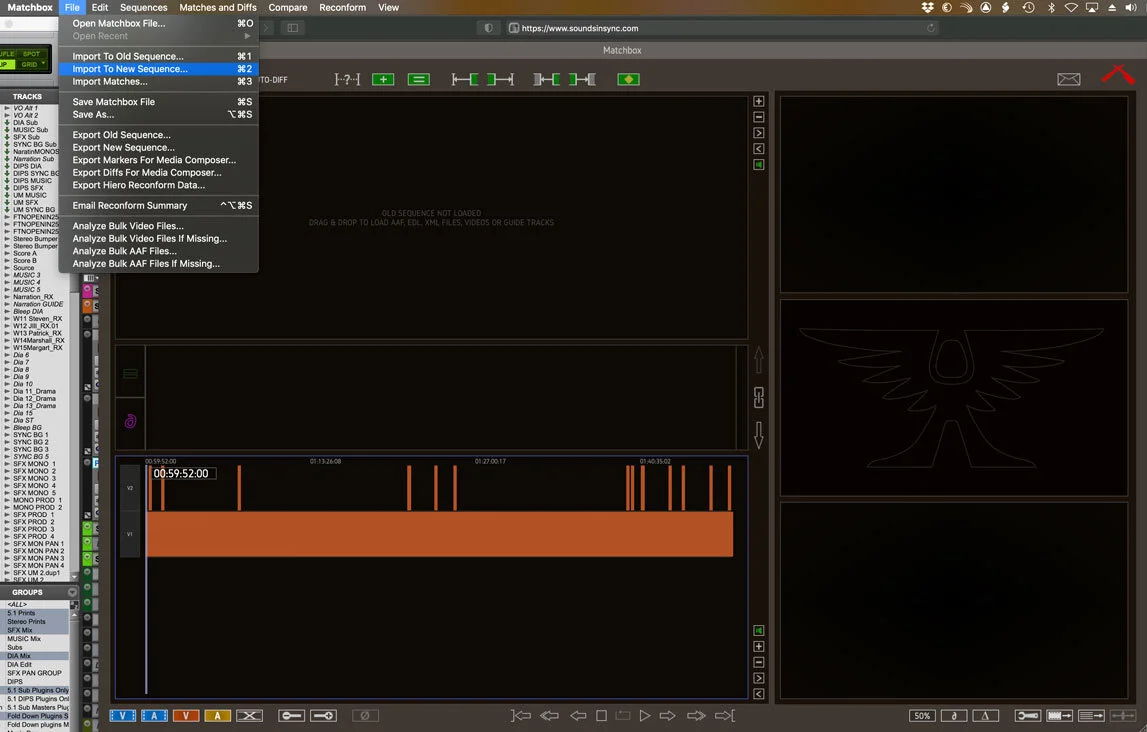Open the Reconform menu

(x=342, y=7)
